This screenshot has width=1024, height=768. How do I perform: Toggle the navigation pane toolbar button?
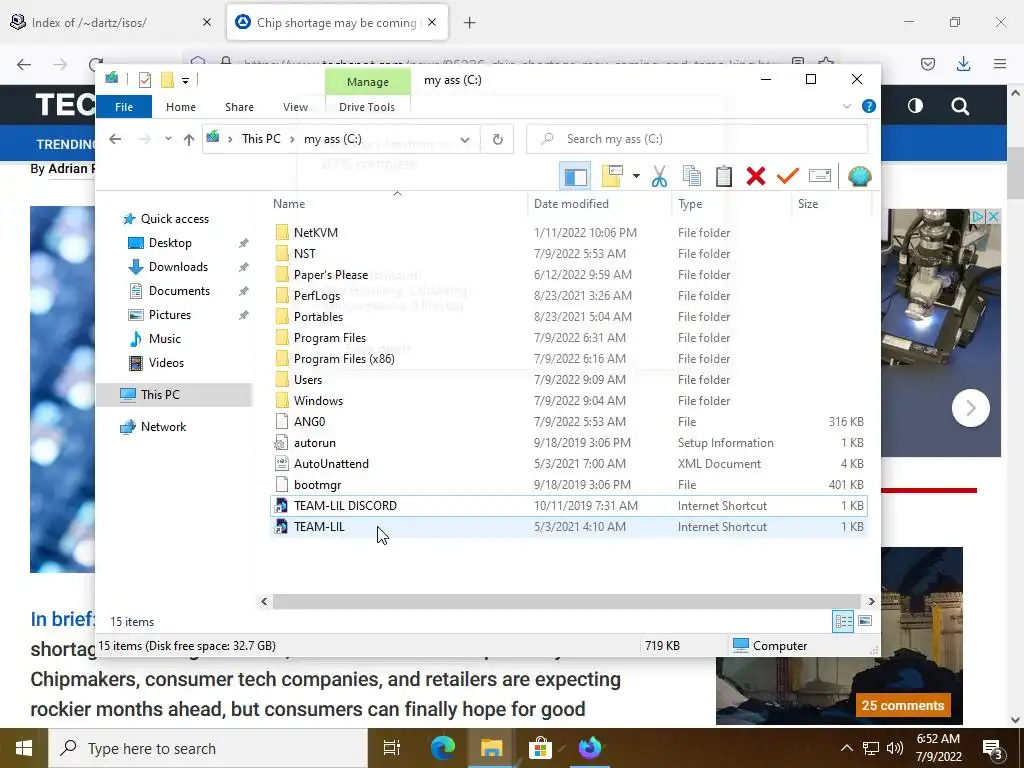pos(575,176)
